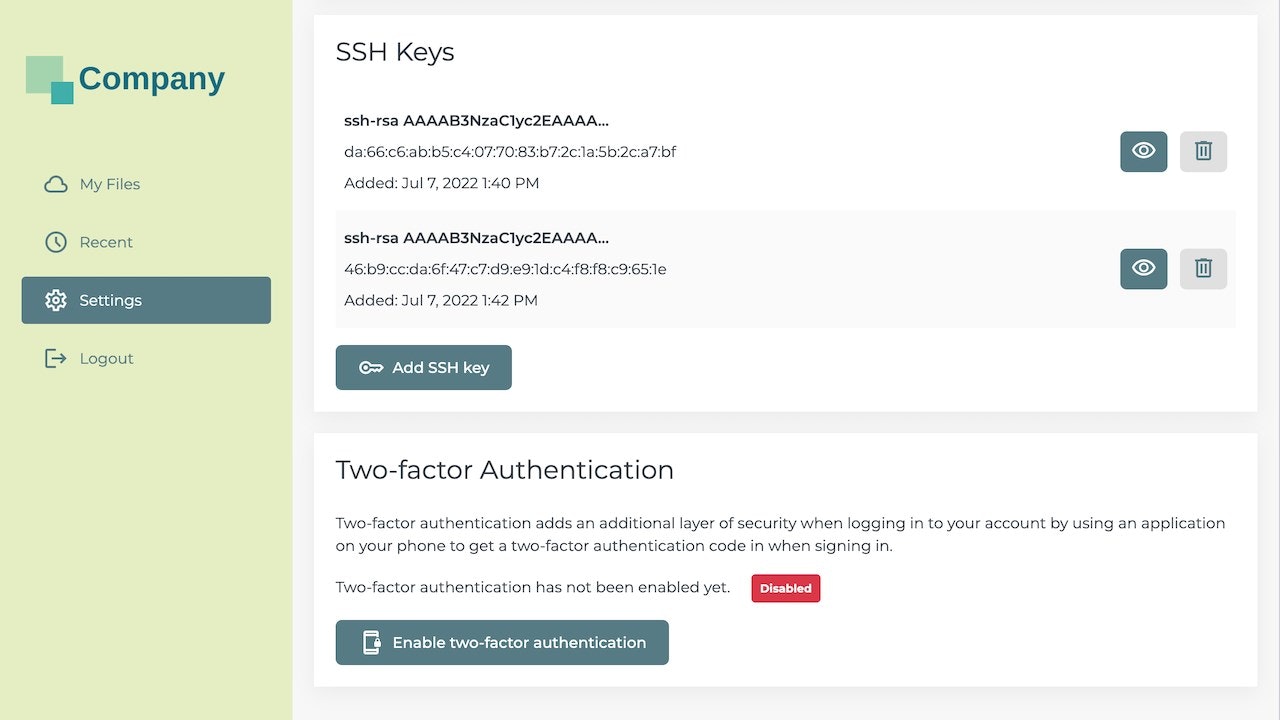
Task: Delete the SSH key added at 1:40 PM
Action: coord(1203,151)
